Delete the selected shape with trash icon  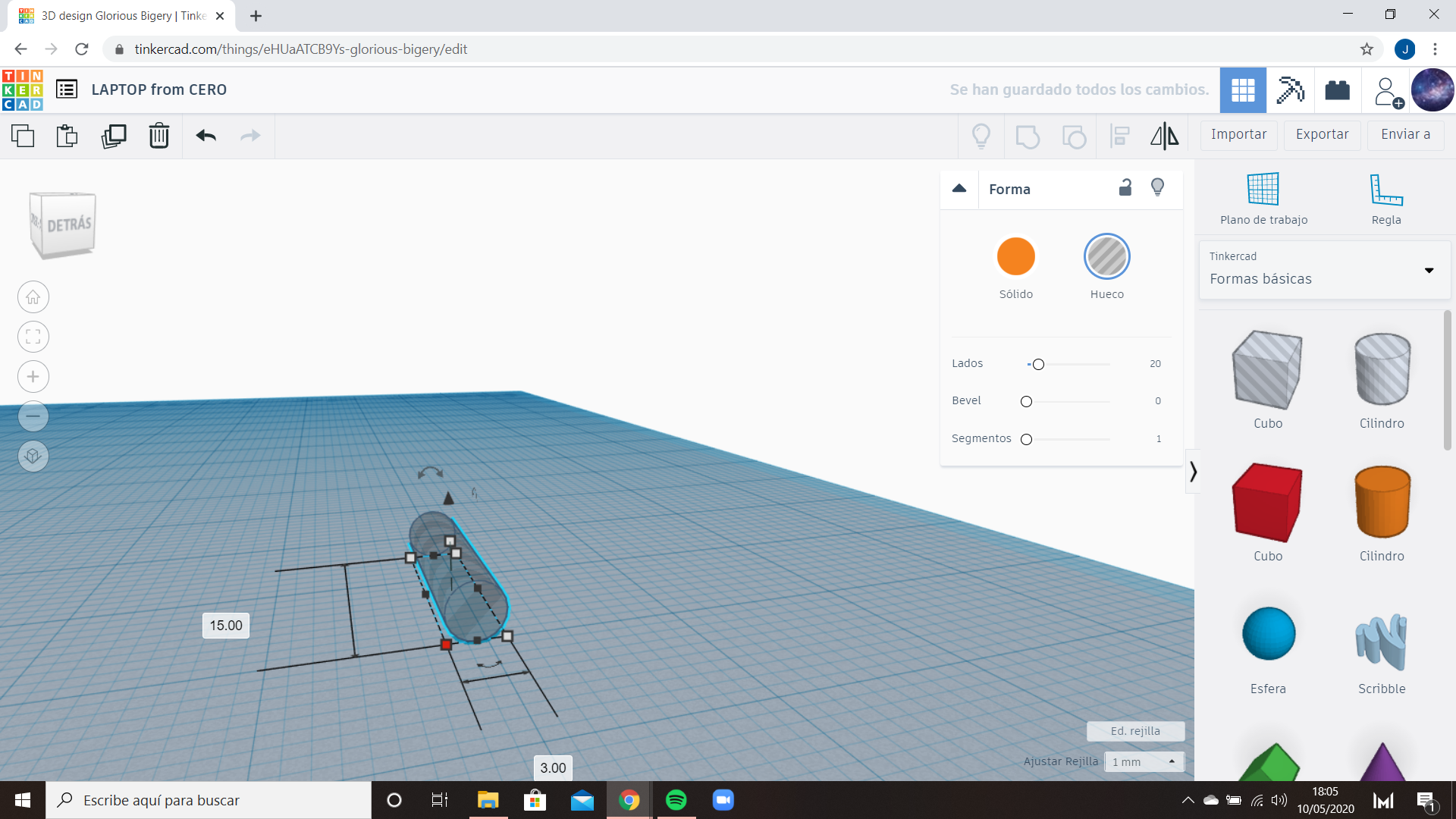[159, 136]
